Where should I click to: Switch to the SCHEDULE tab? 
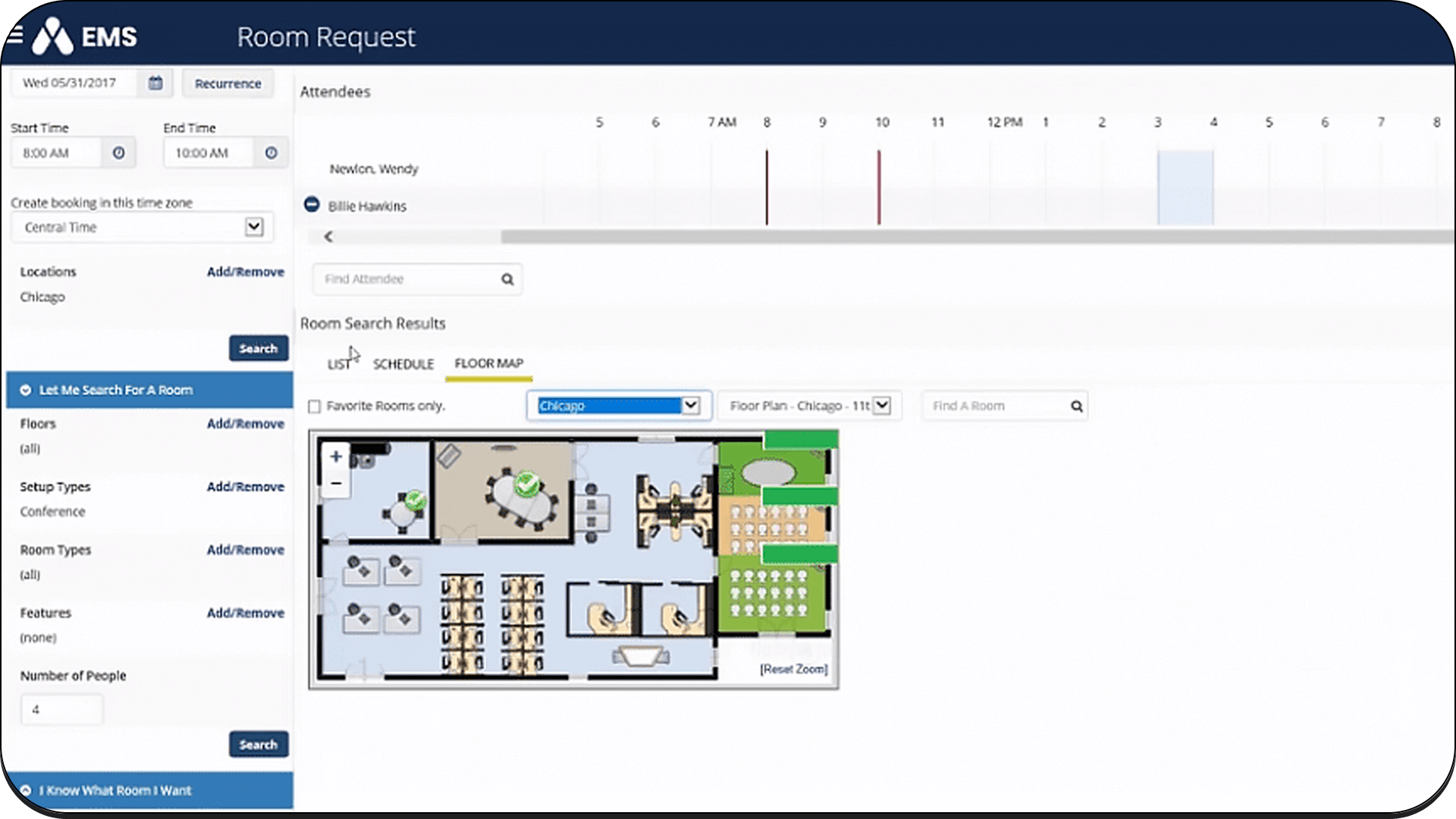tap(403, 364)
